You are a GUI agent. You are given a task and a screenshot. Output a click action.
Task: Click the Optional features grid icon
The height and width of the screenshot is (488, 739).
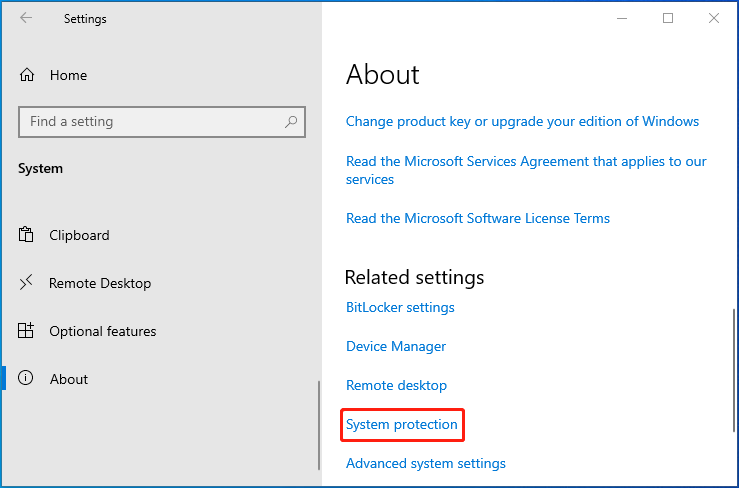[x=26, y=331]
